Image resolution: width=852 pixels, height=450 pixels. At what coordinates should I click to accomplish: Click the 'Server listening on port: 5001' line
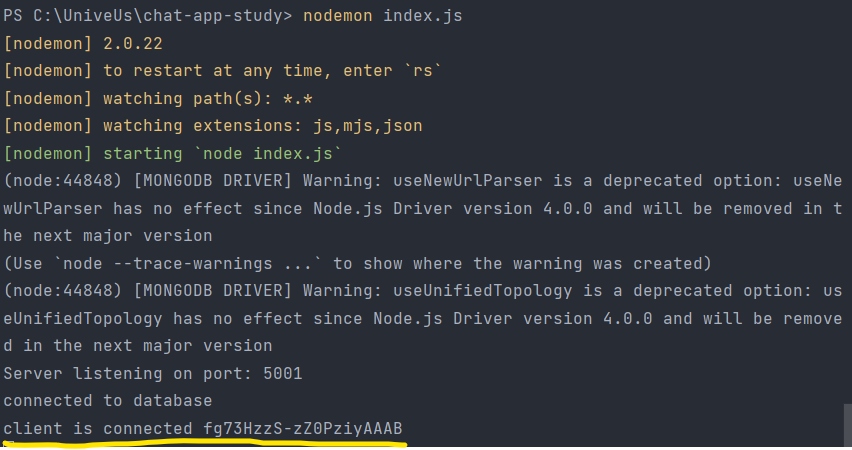click(x=153, y=373)
